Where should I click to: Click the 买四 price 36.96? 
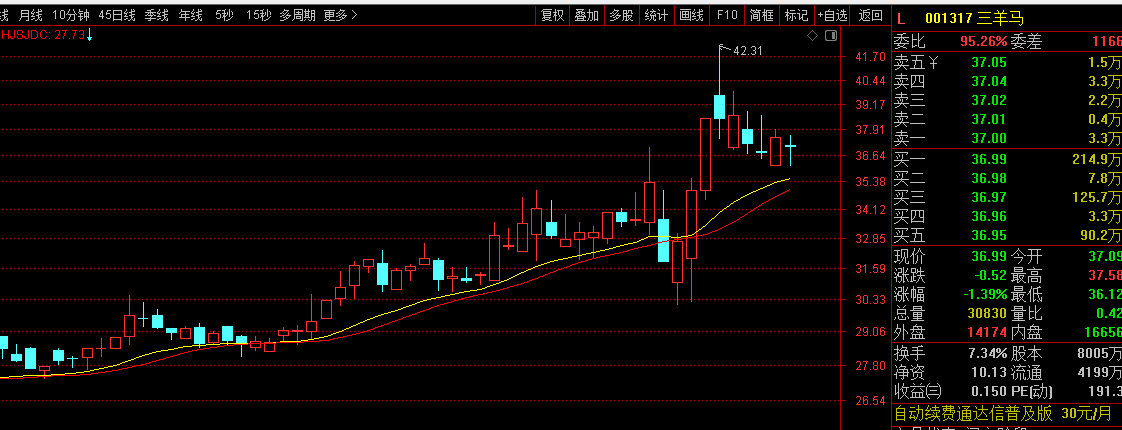pyautogui.click(x=988, y=215)
